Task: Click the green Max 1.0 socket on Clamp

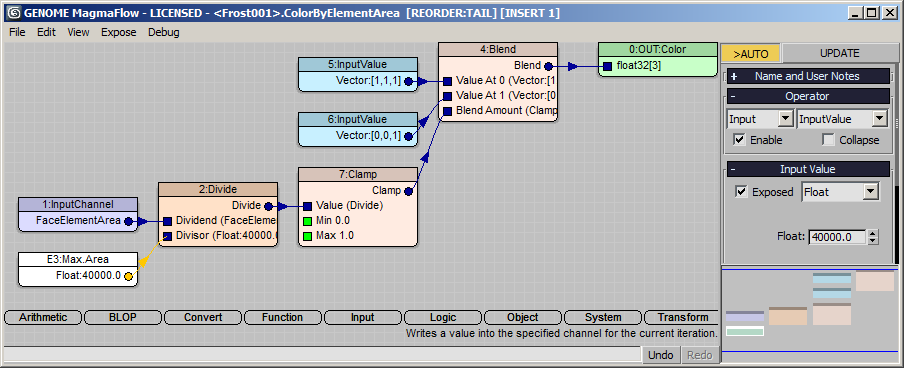Action: 307,236
